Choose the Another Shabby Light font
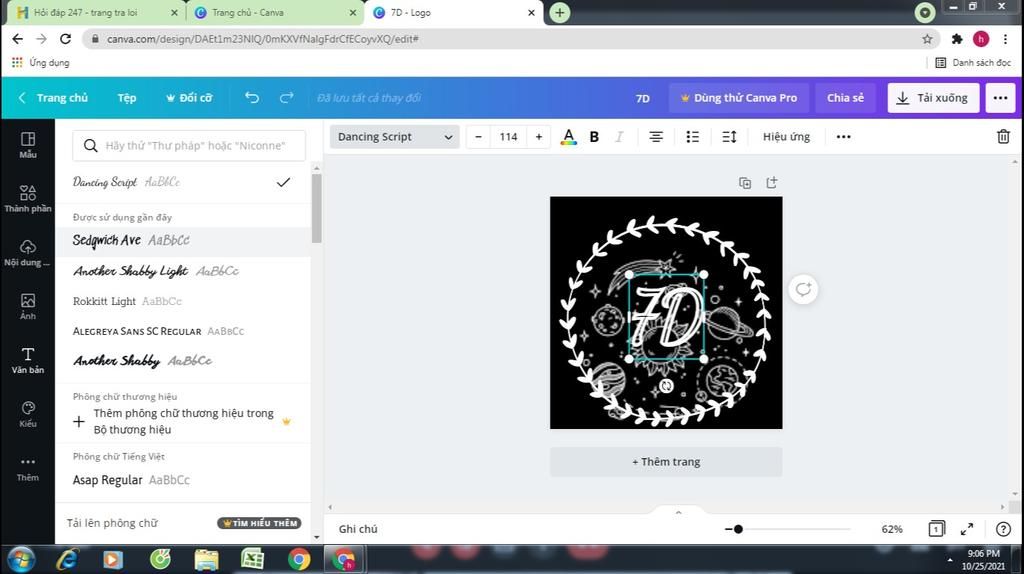1024x574 pixels. coord(183,271)
